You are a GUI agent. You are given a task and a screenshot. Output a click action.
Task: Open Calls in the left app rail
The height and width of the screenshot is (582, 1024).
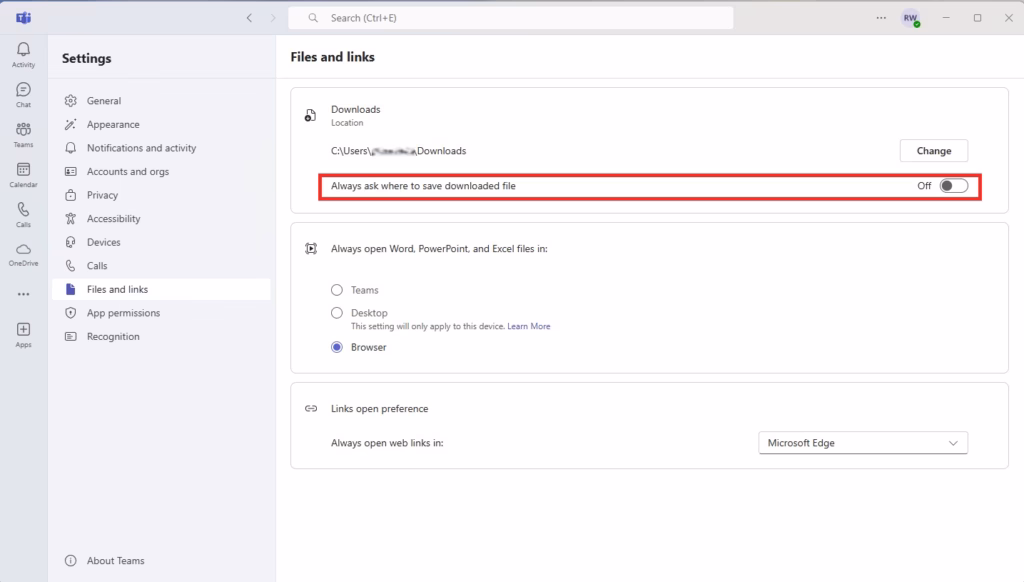24,215
